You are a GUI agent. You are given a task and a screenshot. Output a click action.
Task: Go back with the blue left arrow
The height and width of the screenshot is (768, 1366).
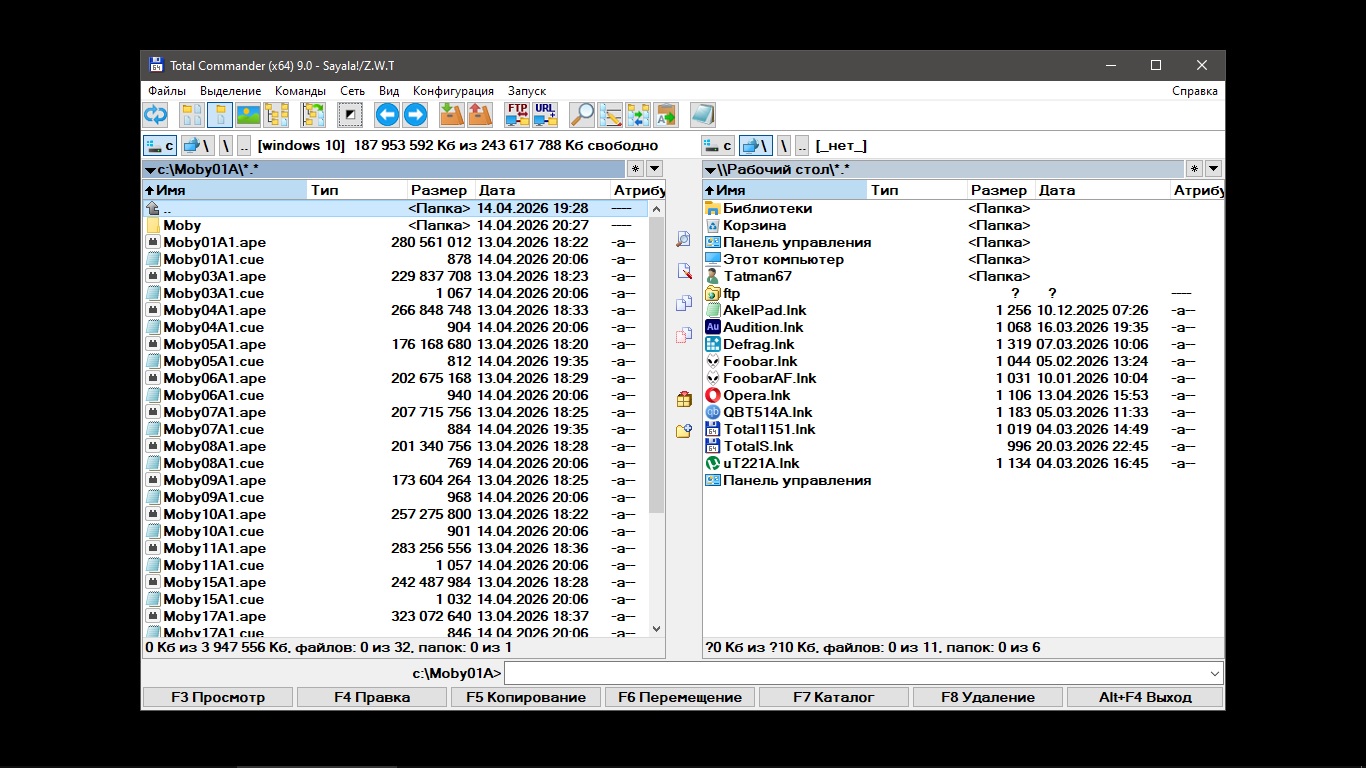point(387,115)
